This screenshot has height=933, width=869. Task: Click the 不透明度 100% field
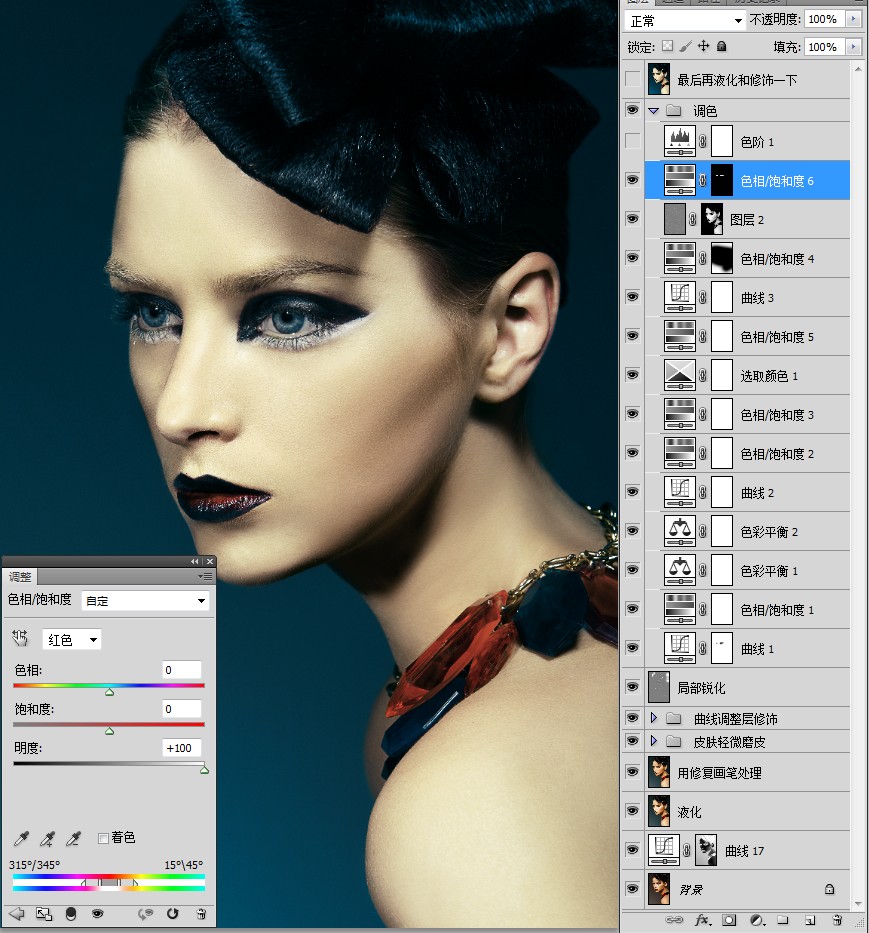click(824, 19)
